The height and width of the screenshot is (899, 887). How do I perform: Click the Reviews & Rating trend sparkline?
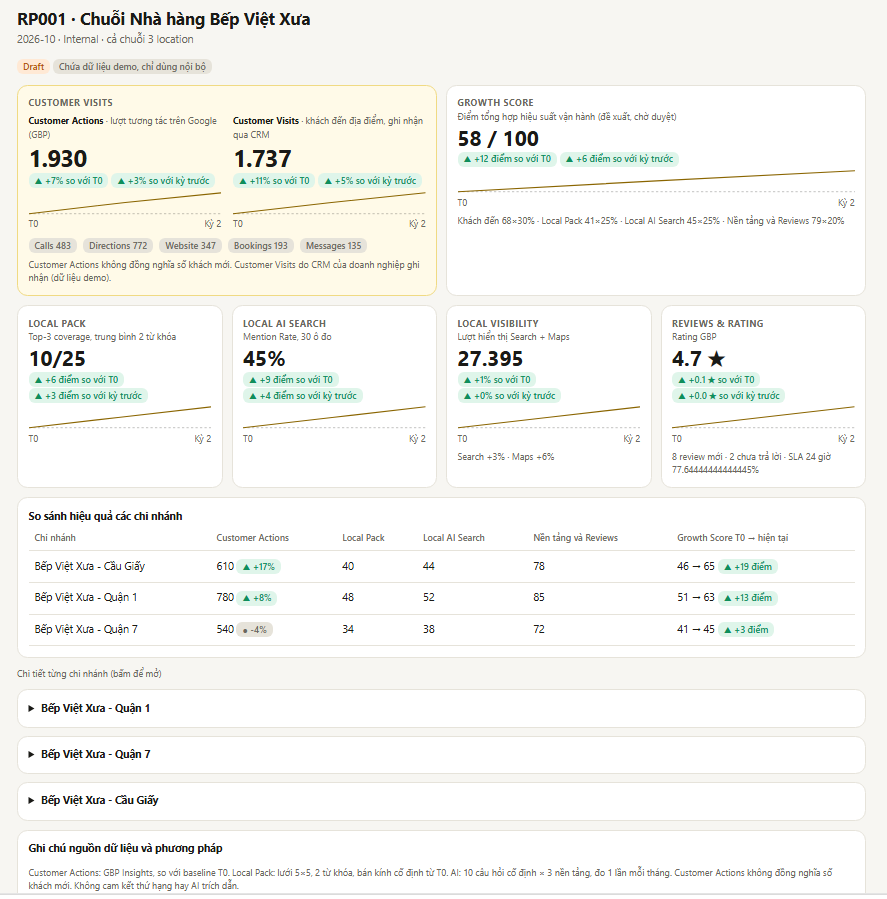click(763, 417)
